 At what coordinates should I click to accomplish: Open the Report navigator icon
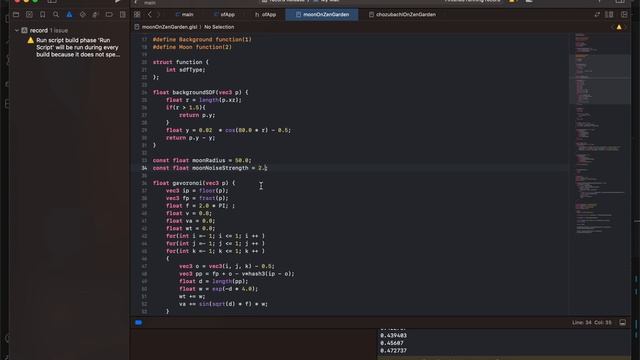(122, 15)
